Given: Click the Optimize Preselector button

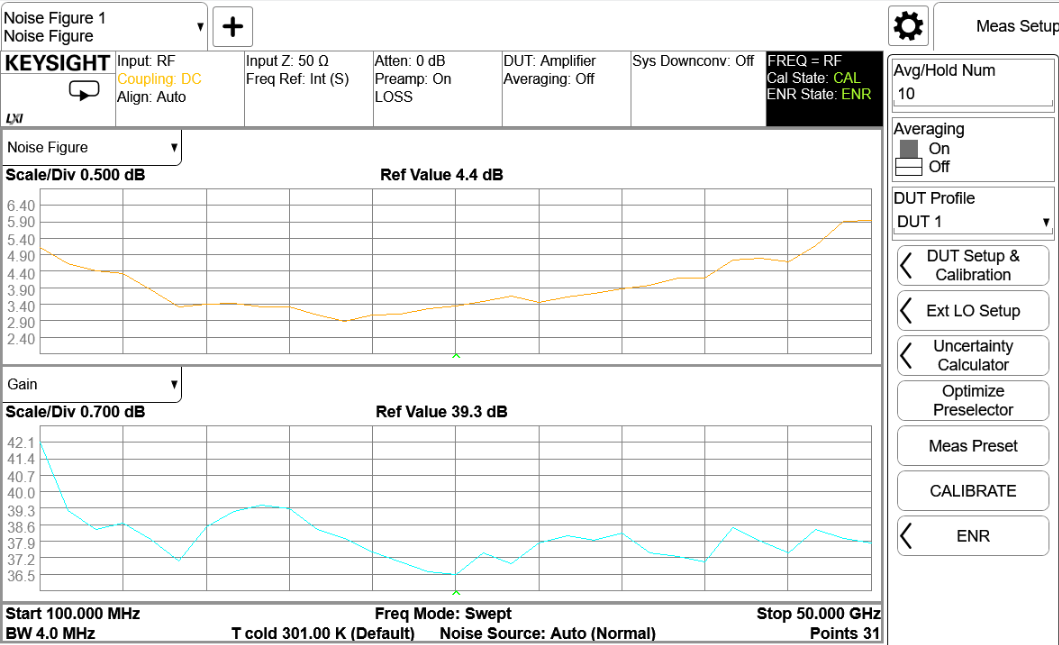Looking at the screenshot, I should (x=973, y=401).
